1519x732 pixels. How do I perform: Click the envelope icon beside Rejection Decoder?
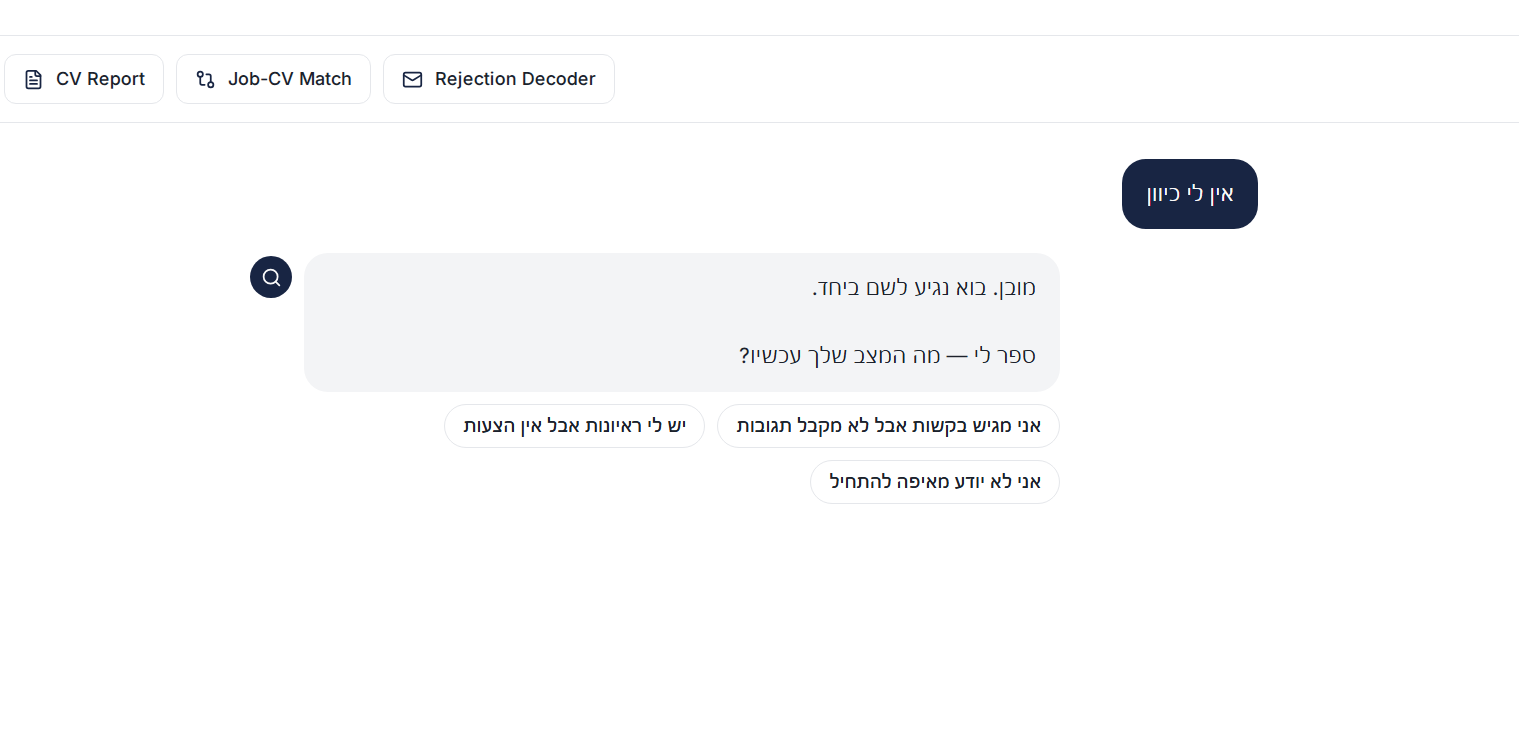coord(412,80)
